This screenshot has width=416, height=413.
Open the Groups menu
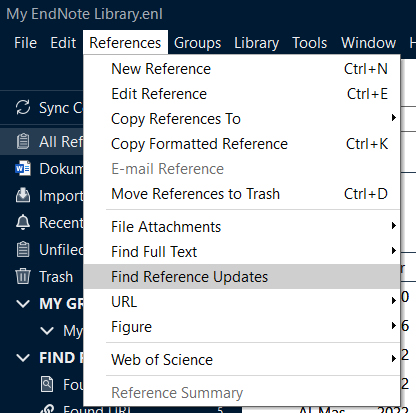[197, 43]
